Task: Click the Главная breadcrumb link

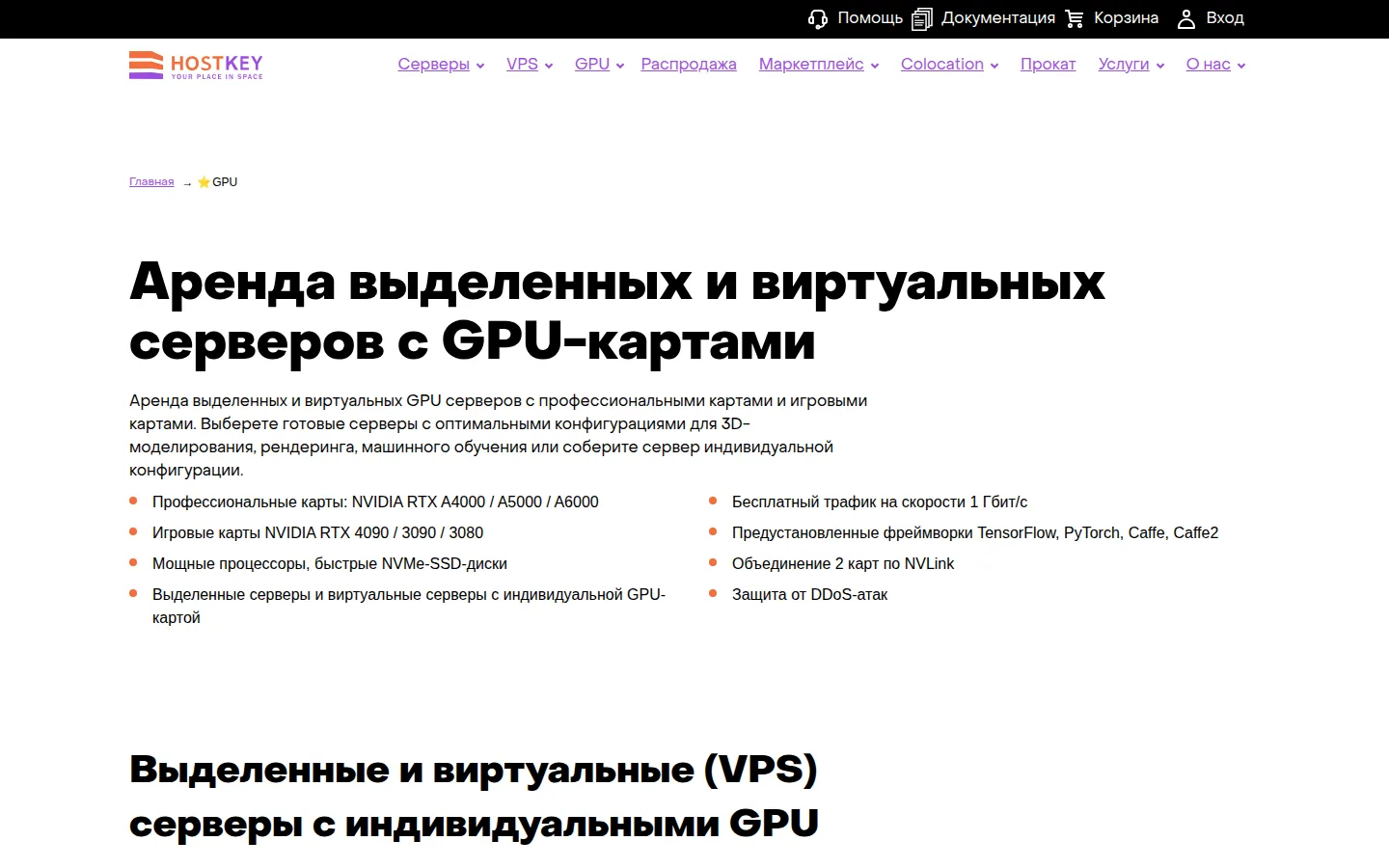Action: click(x=151, y=181)
